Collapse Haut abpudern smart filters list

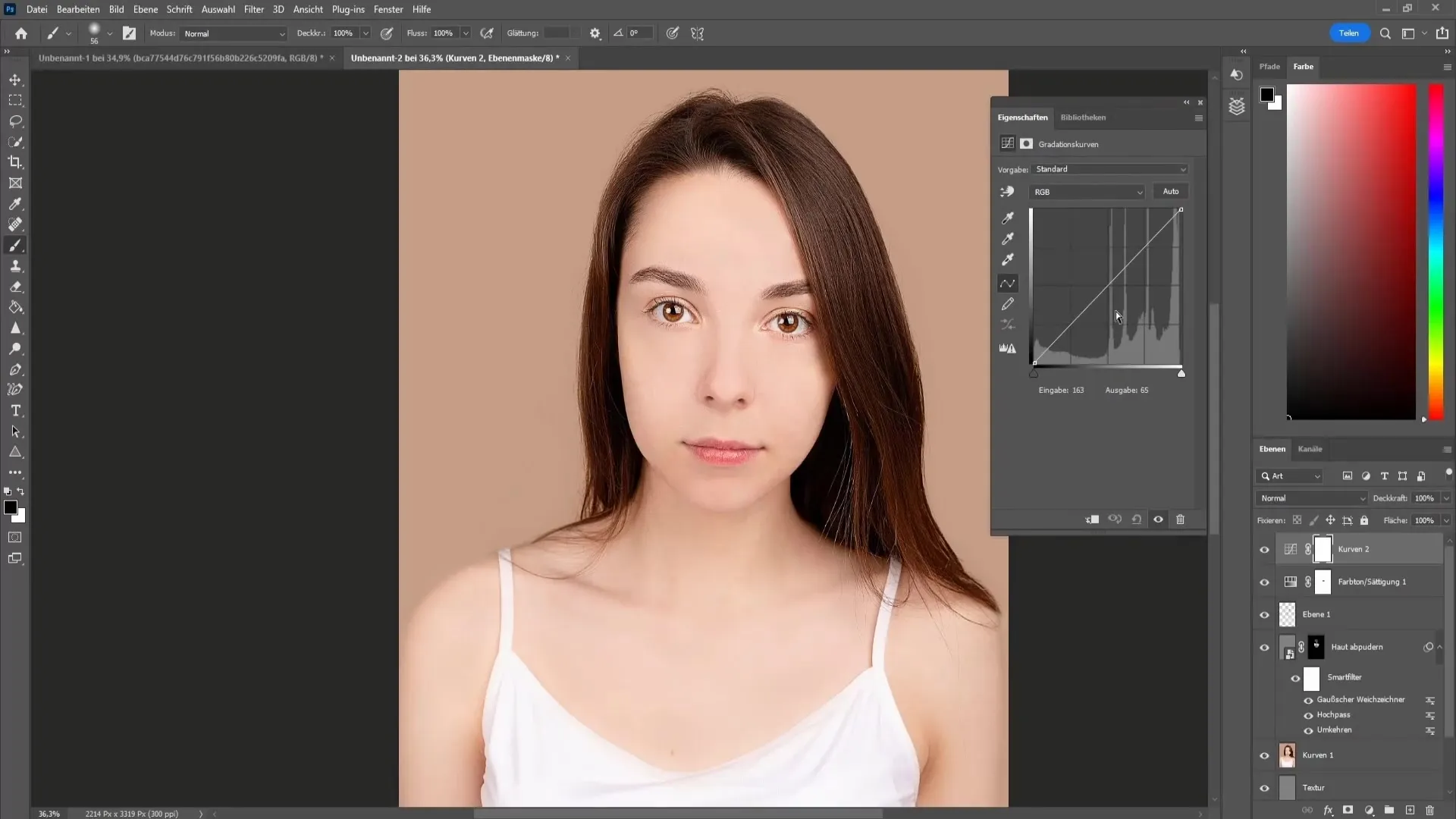tap(1439, 647)
